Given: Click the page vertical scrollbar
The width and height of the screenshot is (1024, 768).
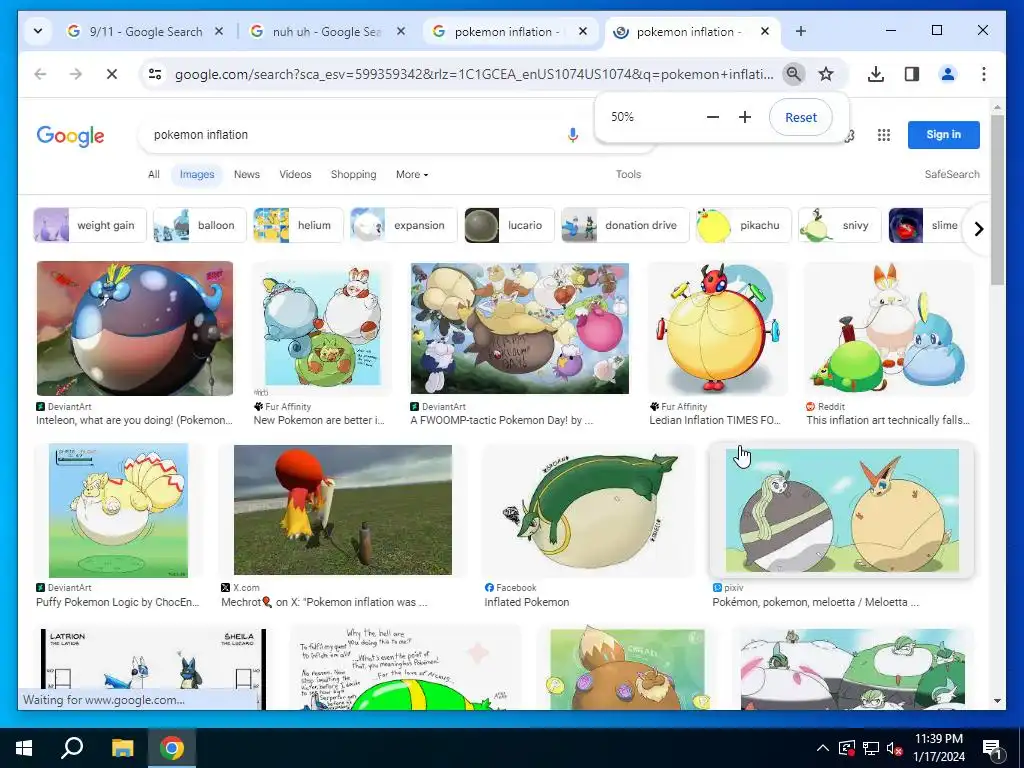Looking at the screenshot, I should coord(997,199).
